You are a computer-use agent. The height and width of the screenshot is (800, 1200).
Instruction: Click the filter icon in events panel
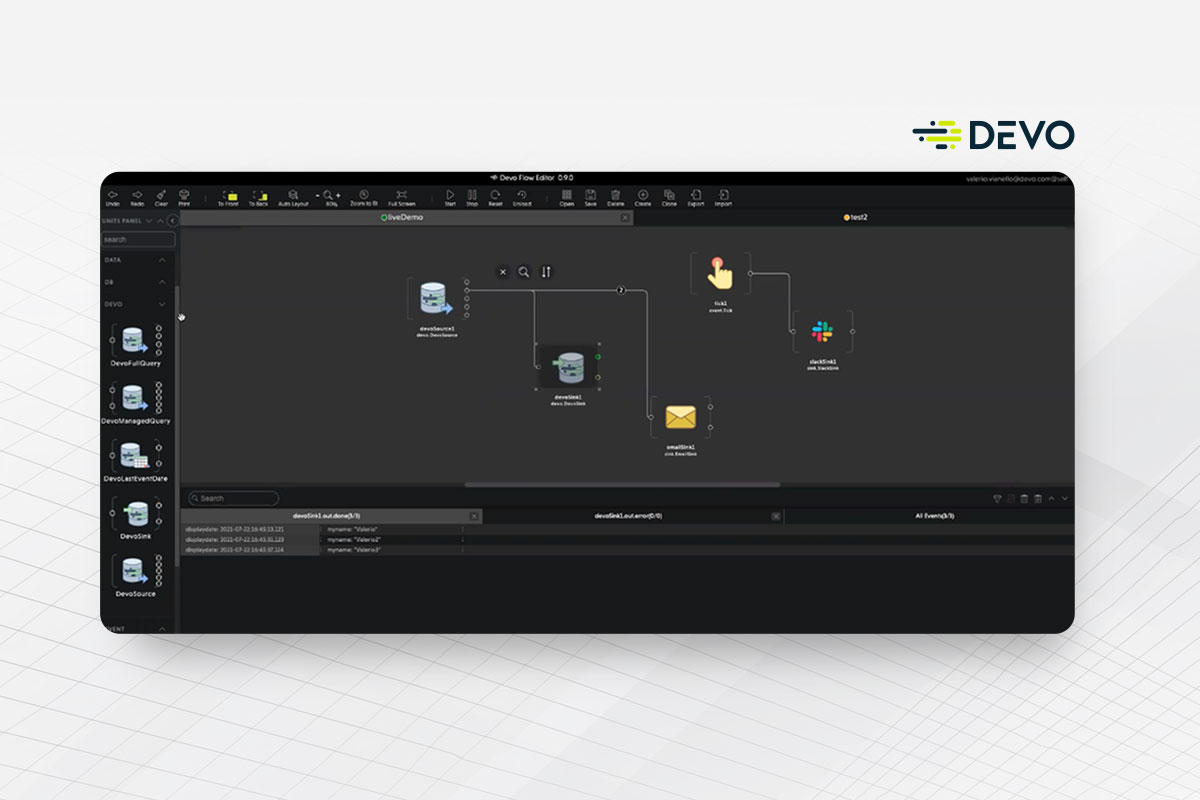click(x=997, y=498)
